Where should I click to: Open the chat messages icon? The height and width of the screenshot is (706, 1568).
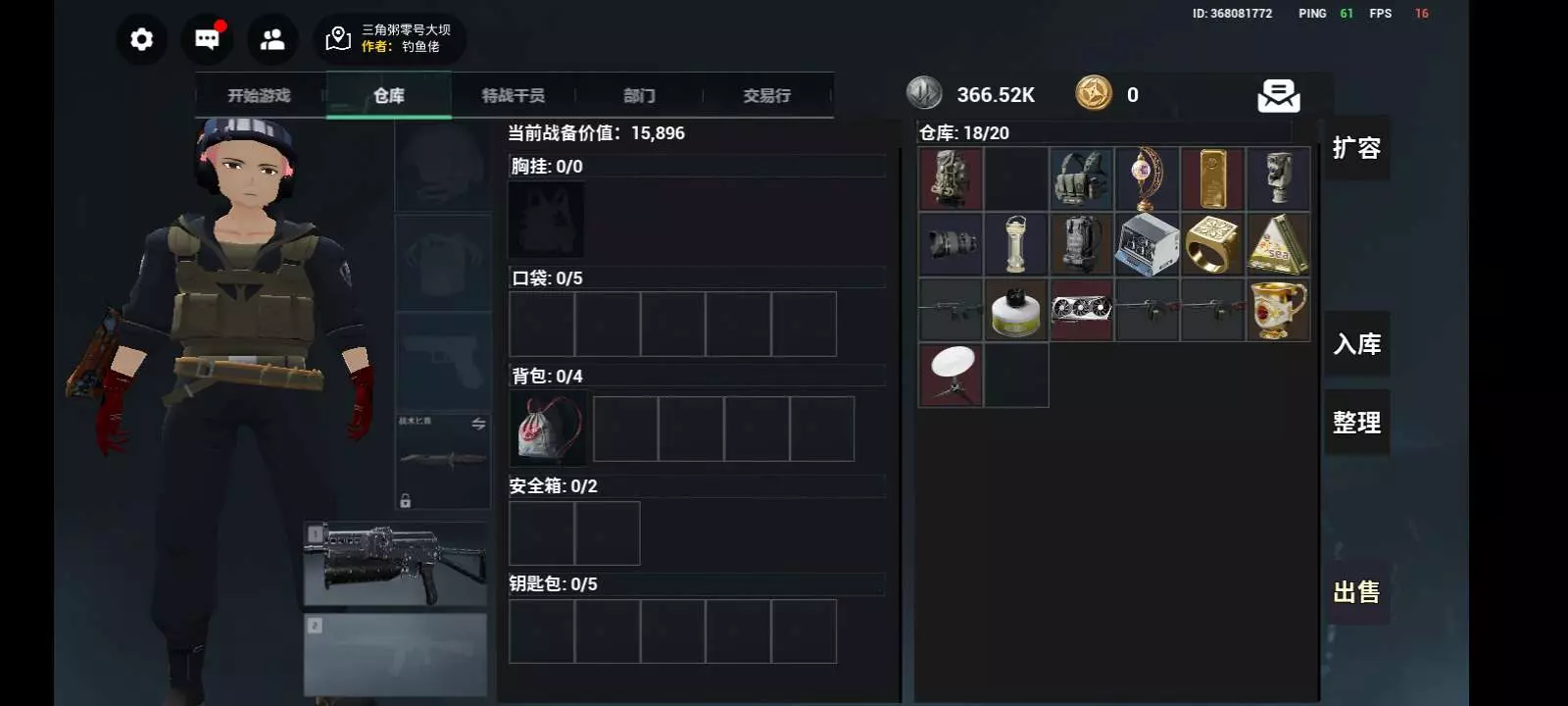click(207, 39)
